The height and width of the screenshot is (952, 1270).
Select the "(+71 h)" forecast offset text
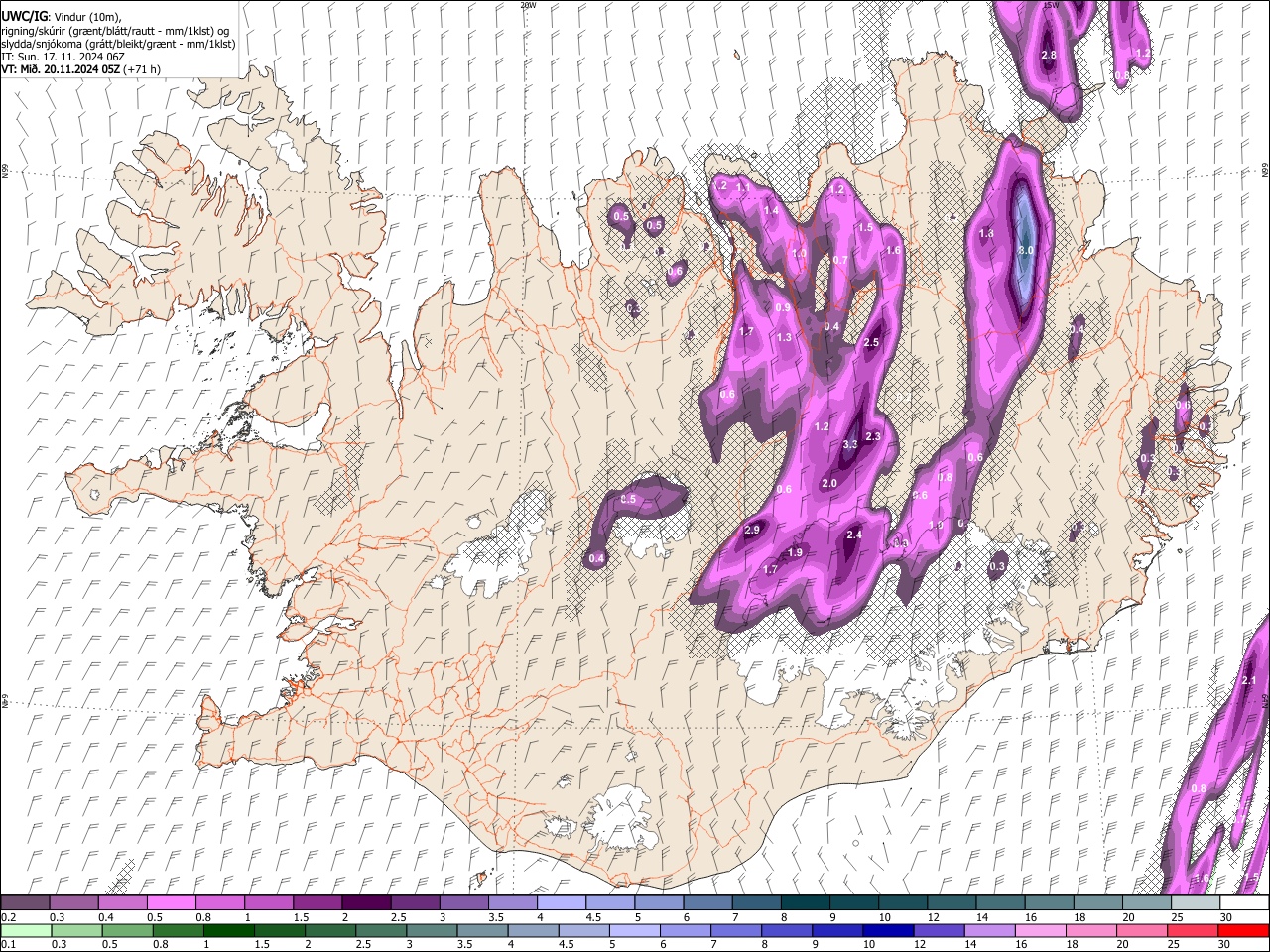143,69
